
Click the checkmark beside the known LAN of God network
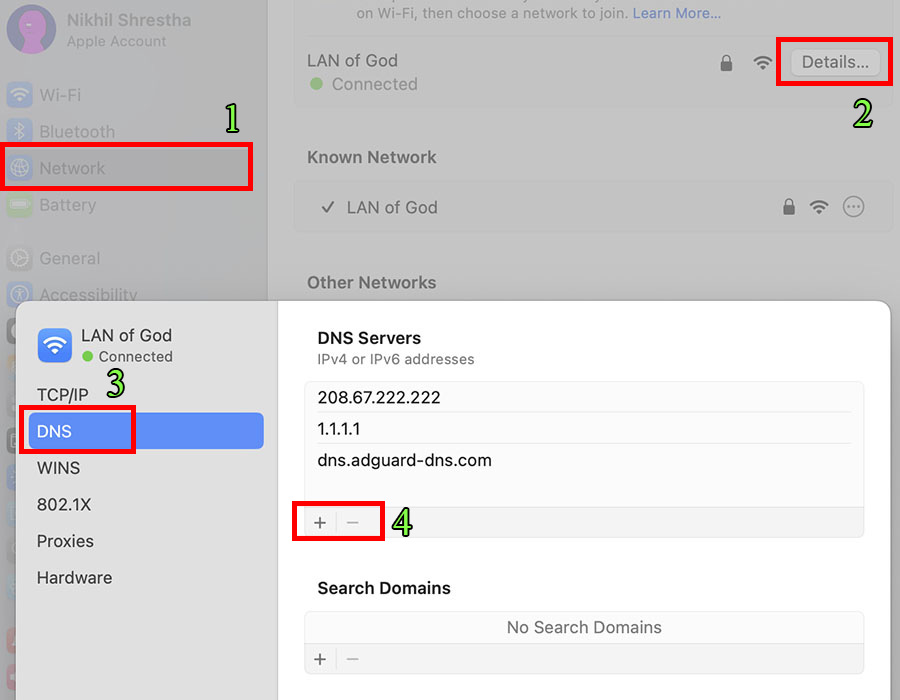327,207
